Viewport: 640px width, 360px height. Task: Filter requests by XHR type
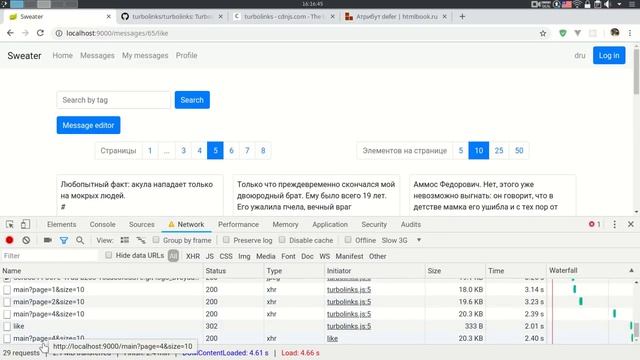193,256
